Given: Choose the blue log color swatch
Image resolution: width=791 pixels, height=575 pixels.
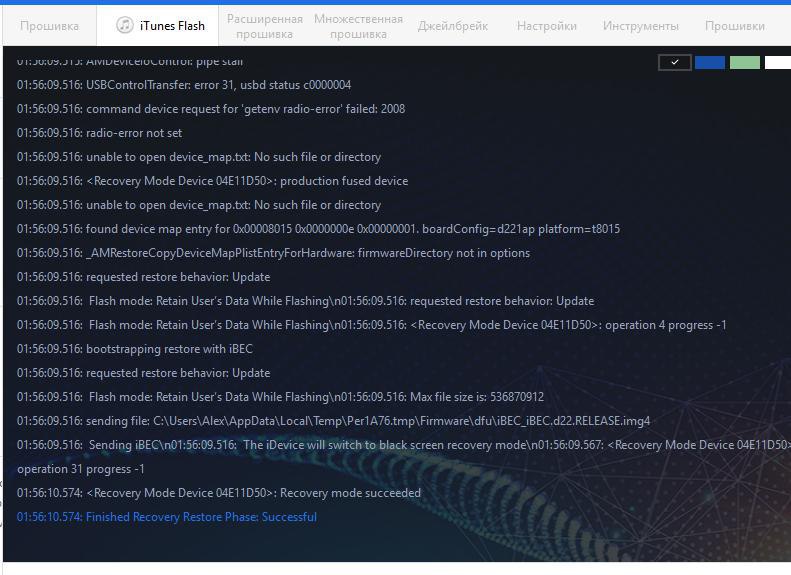Looking at the screenshot, I should click(710, 62).
